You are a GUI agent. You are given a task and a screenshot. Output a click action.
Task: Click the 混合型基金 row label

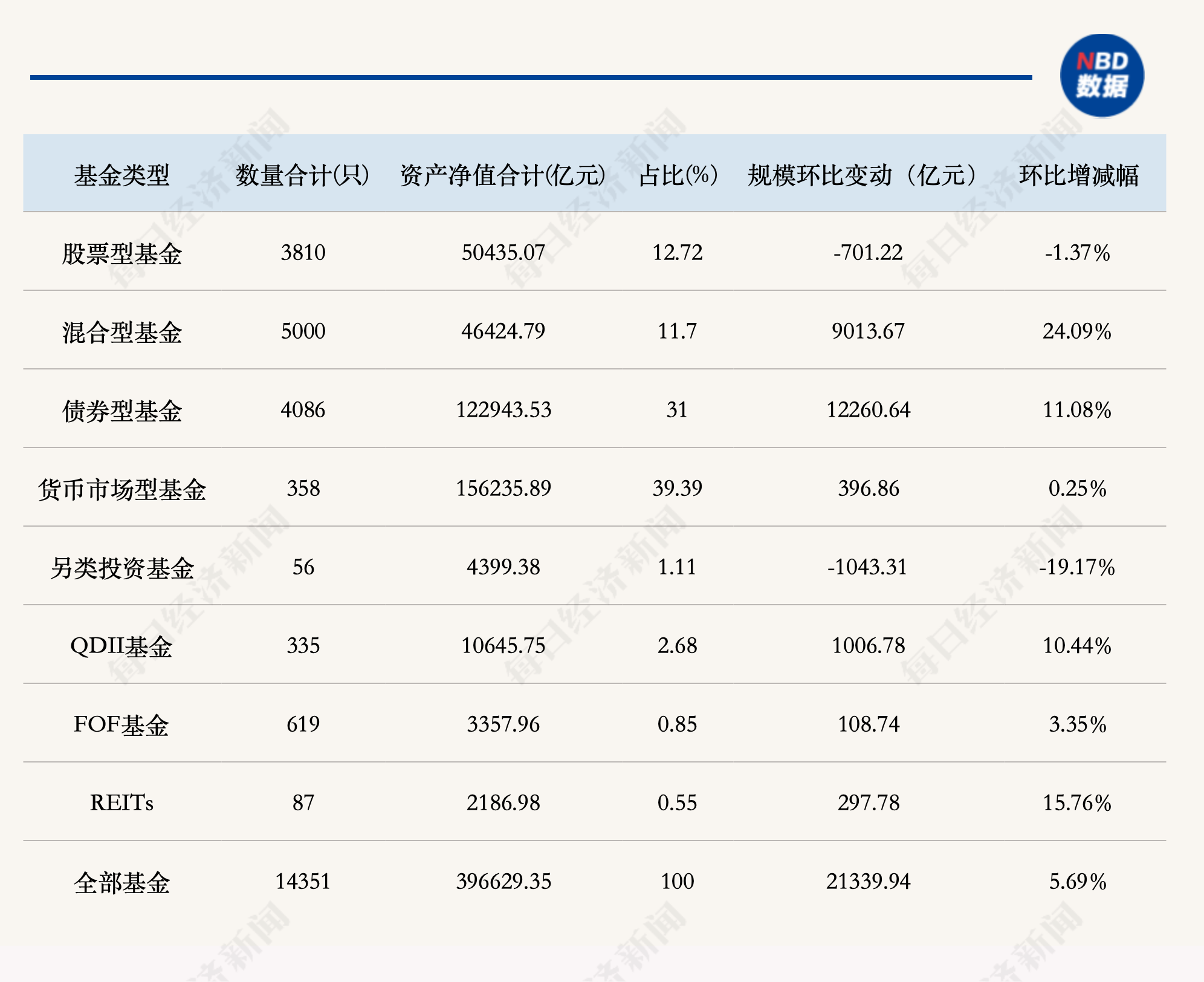(x=122, y=332)
